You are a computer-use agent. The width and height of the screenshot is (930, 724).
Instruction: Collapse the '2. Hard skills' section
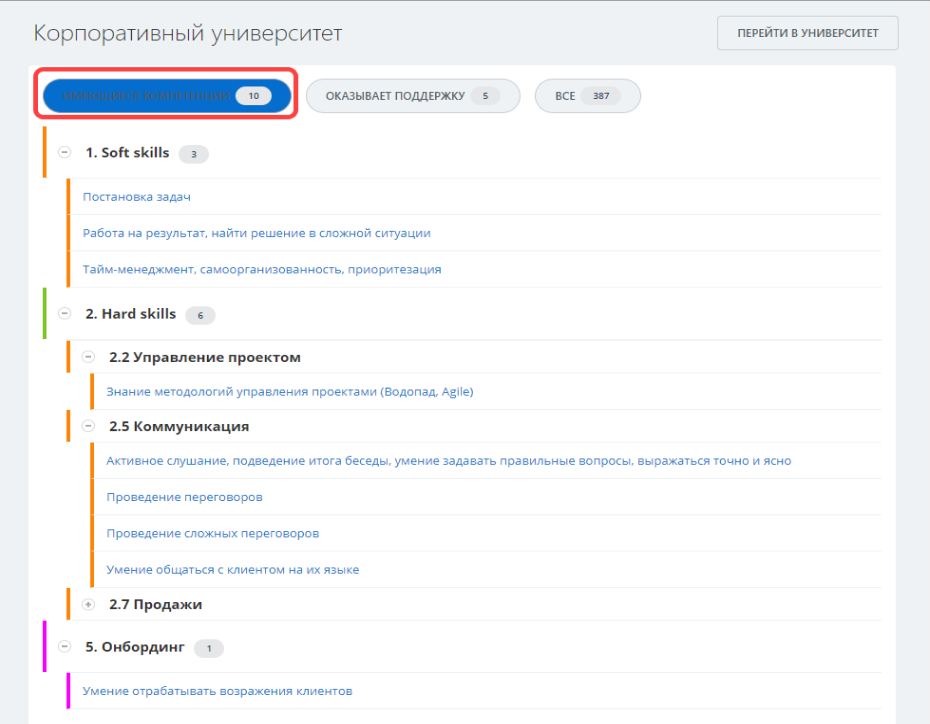point(65,314)
